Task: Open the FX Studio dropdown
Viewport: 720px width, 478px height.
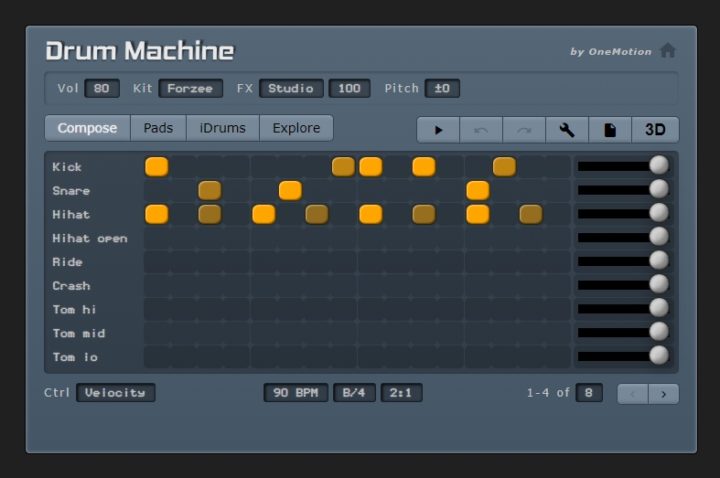Action: pos(291,88)
